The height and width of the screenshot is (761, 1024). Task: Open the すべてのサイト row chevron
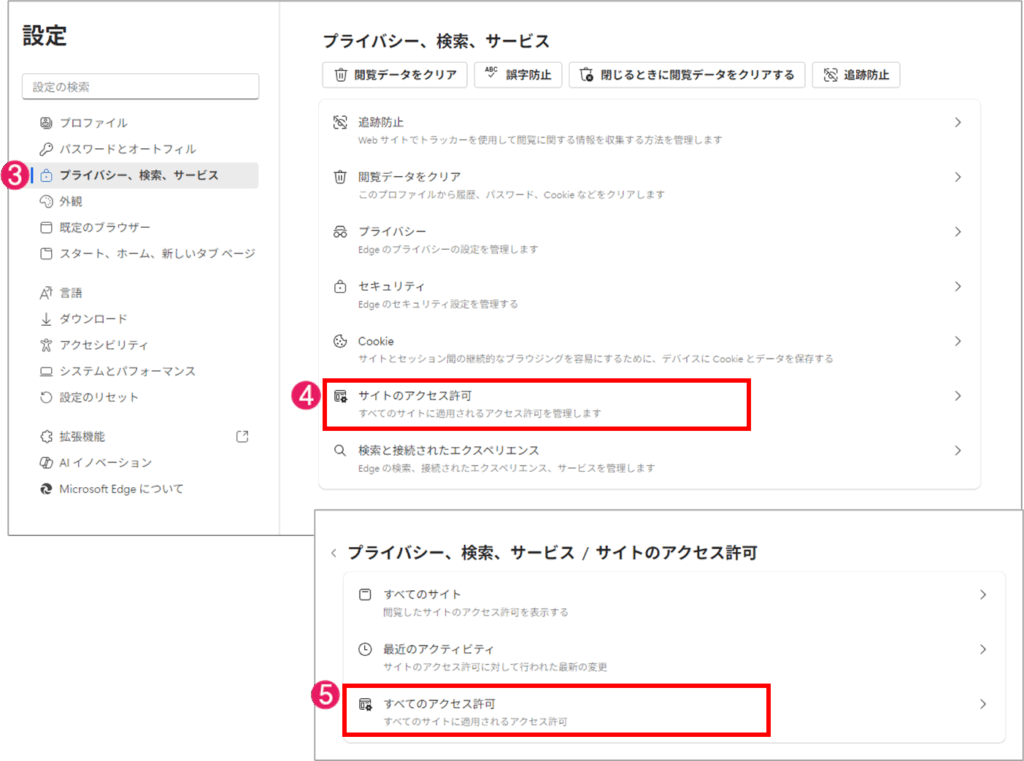[982, 595]
